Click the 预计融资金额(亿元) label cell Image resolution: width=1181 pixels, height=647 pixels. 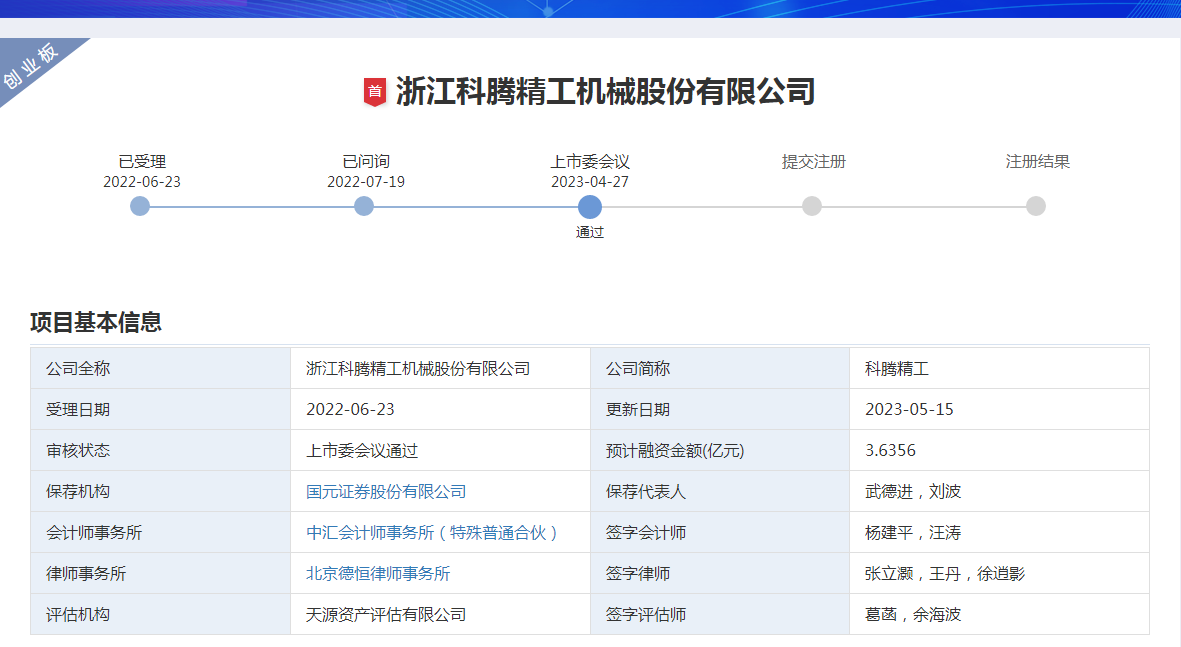tap(720, 450)
